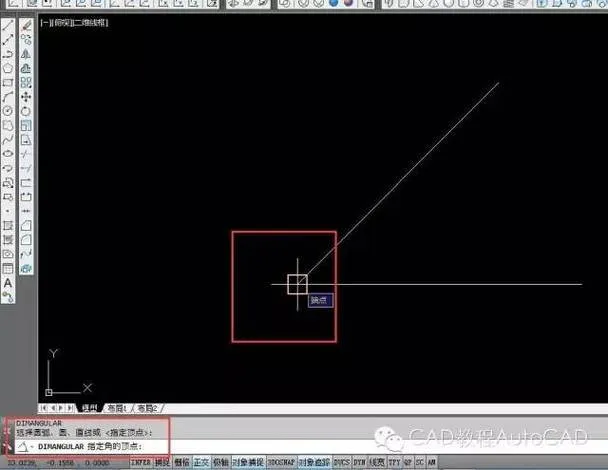Open the 二维线框 visual style menu
The height and width of the screenshot is (470, 608).
91,22
